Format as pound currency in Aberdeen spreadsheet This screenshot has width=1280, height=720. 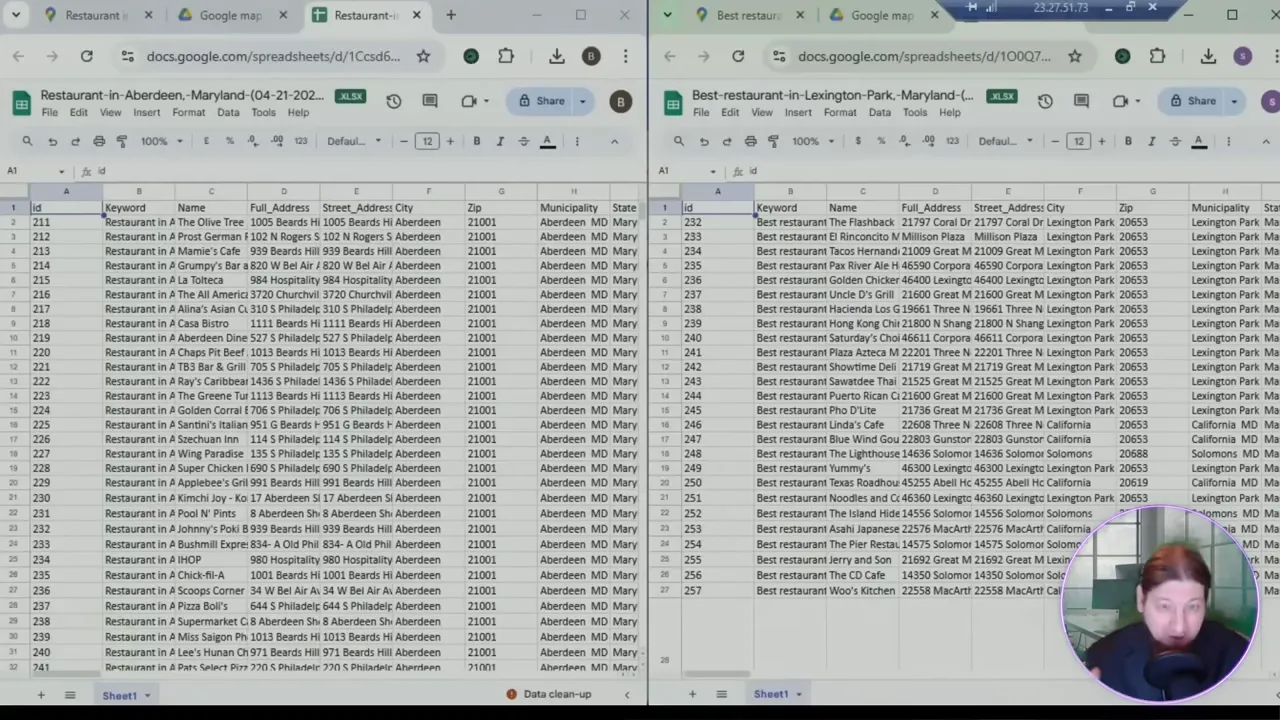point(206,141)
